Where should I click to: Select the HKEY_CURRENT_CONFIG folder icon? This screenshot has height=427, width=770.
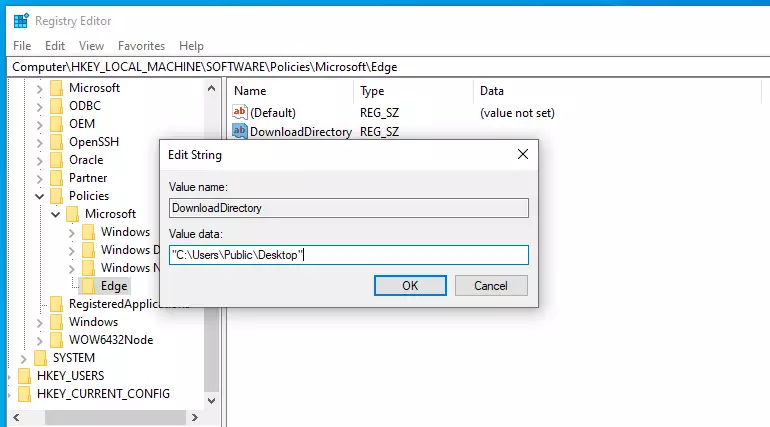pyautogui.click(x=24, y=394)
